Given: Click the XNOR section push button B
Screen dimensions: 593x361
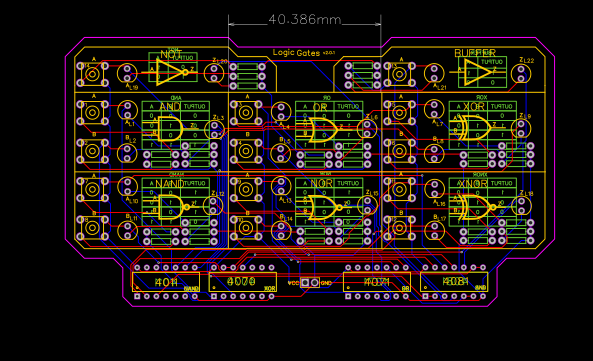Looking at the screenshot, I should tap(399, 228).
